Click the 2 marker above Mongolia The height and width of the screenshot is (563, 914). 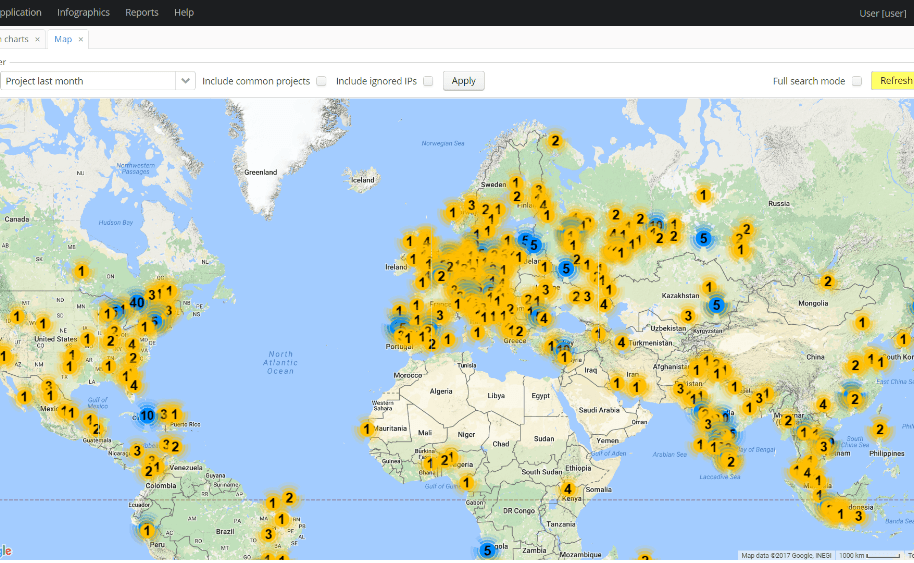click(x=827, y=282)
